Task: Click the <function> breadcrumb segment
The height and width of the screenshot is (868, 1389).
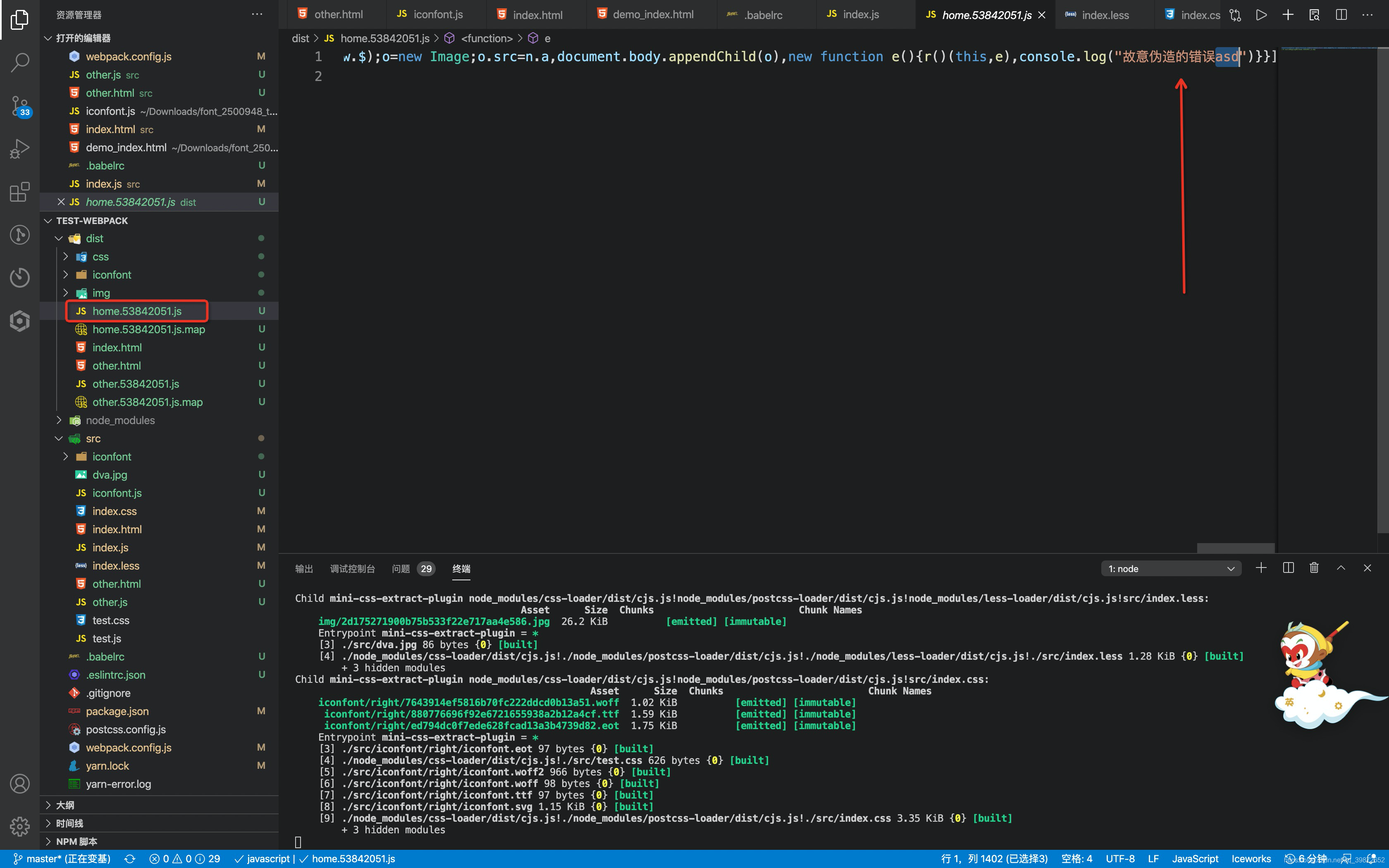Action: coord(487,38)
